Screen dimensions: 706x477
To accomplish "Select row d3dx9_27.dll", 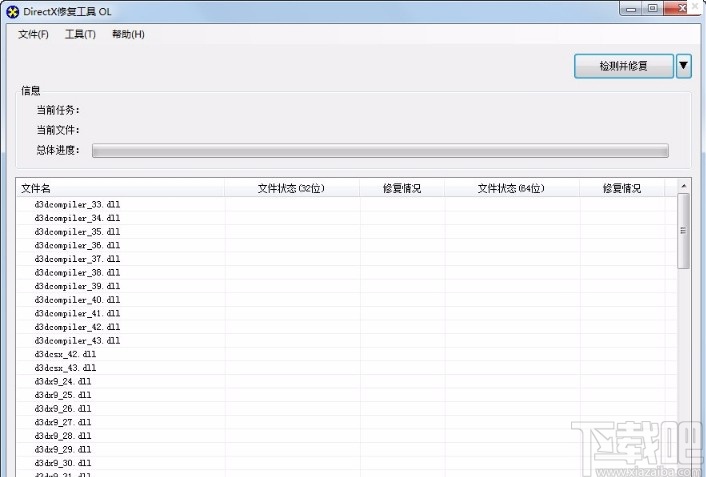I will click(347, 422).
